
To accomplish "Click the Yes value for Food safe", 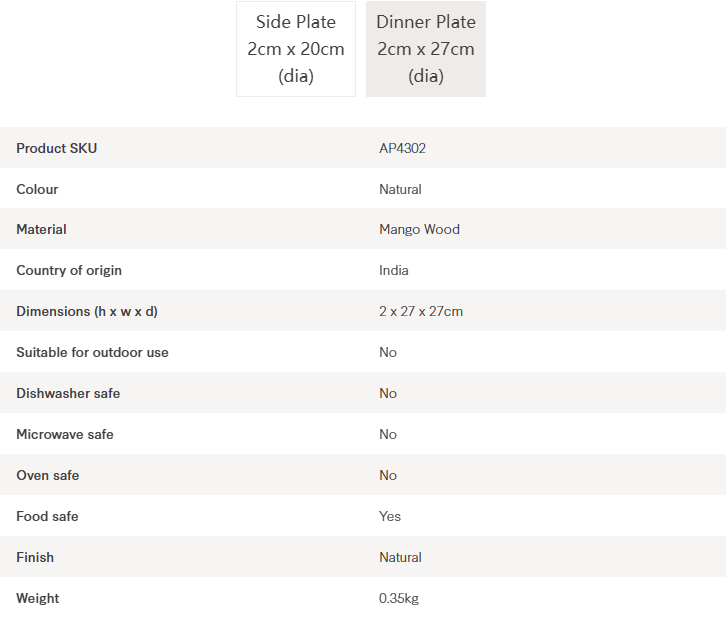I will coord(390,516).
